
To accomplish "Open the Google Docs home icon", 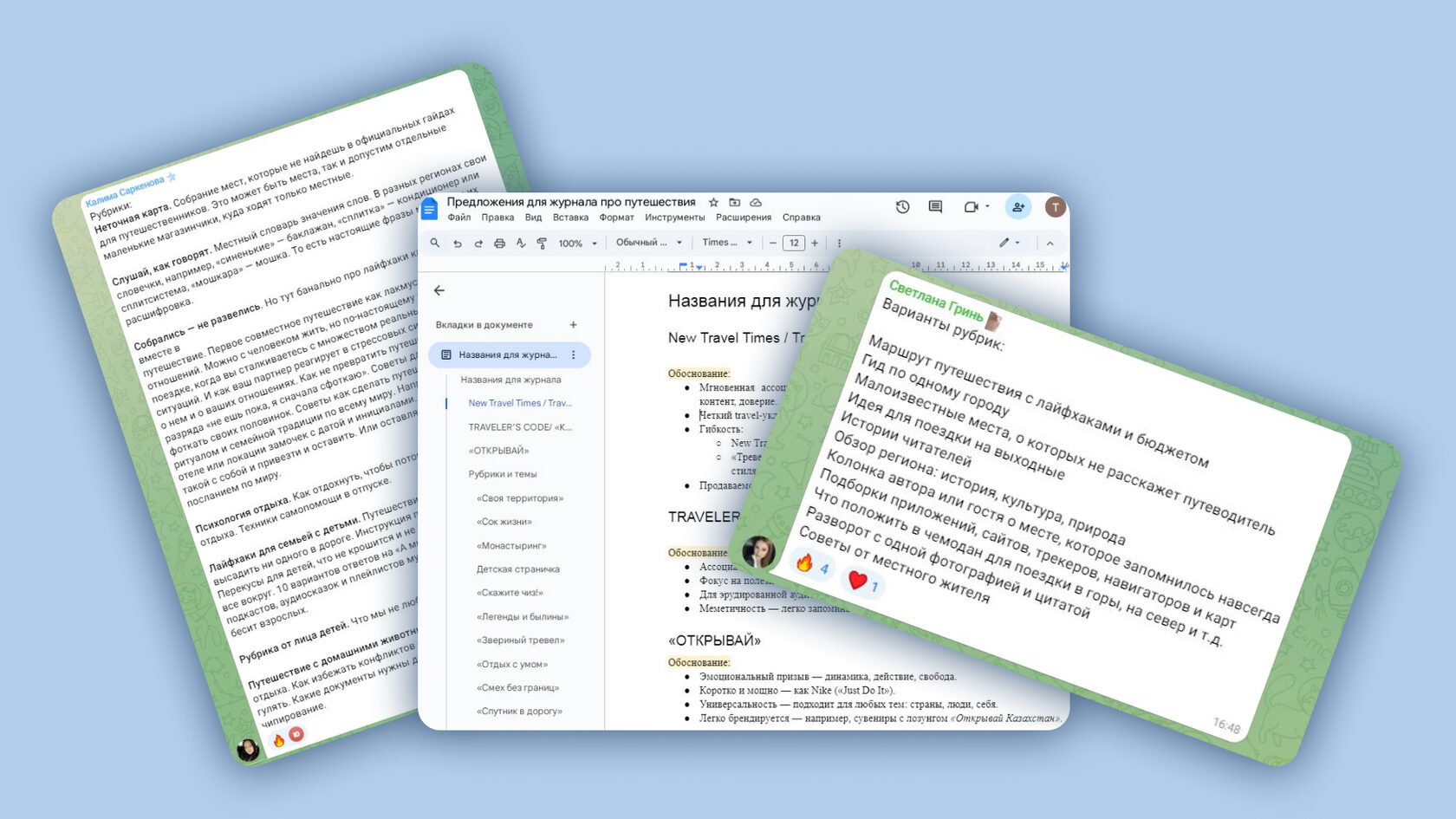I will coord(430,209).
